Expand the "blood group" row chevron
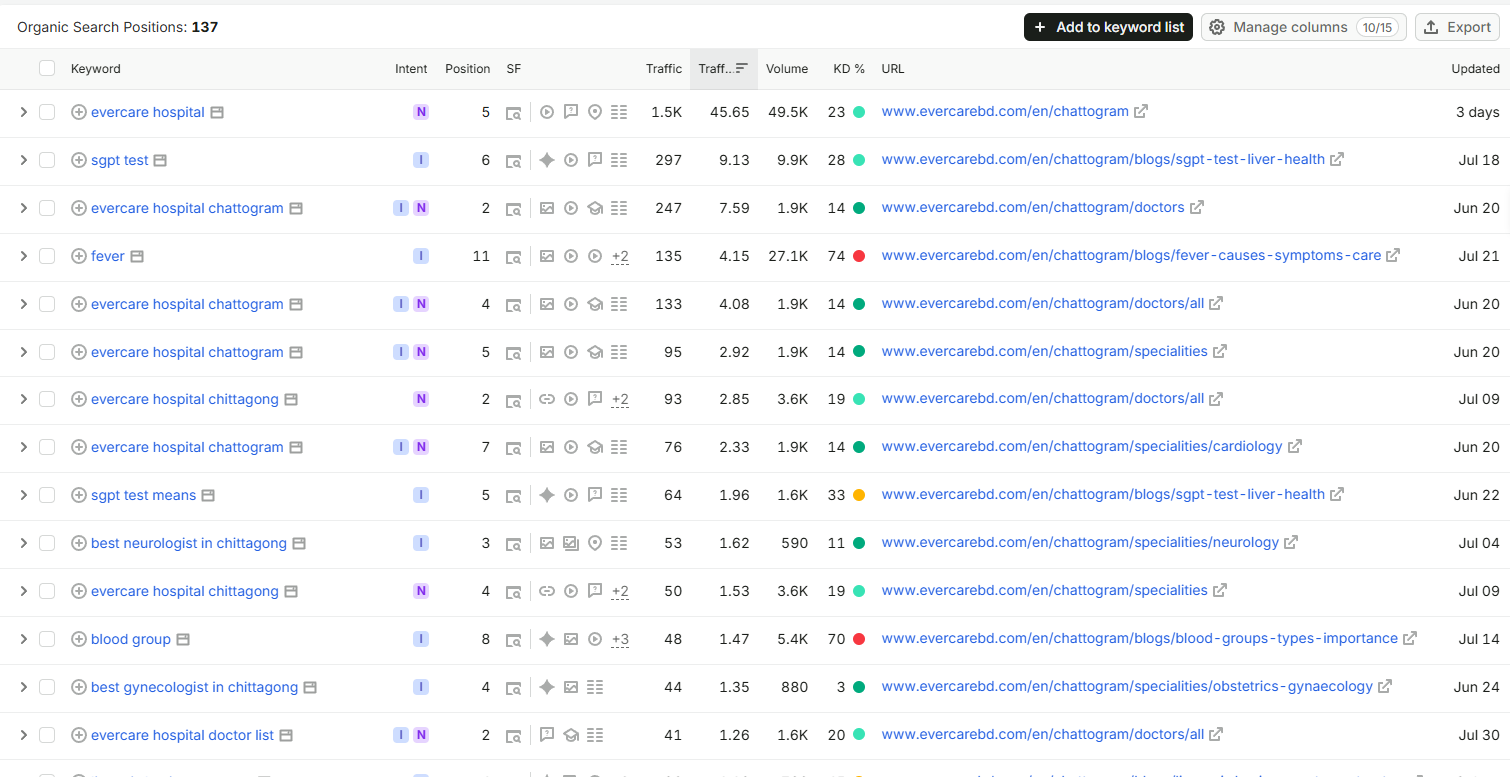The image size is (1510, 777). pyautogui.click(x=24, y=639)
